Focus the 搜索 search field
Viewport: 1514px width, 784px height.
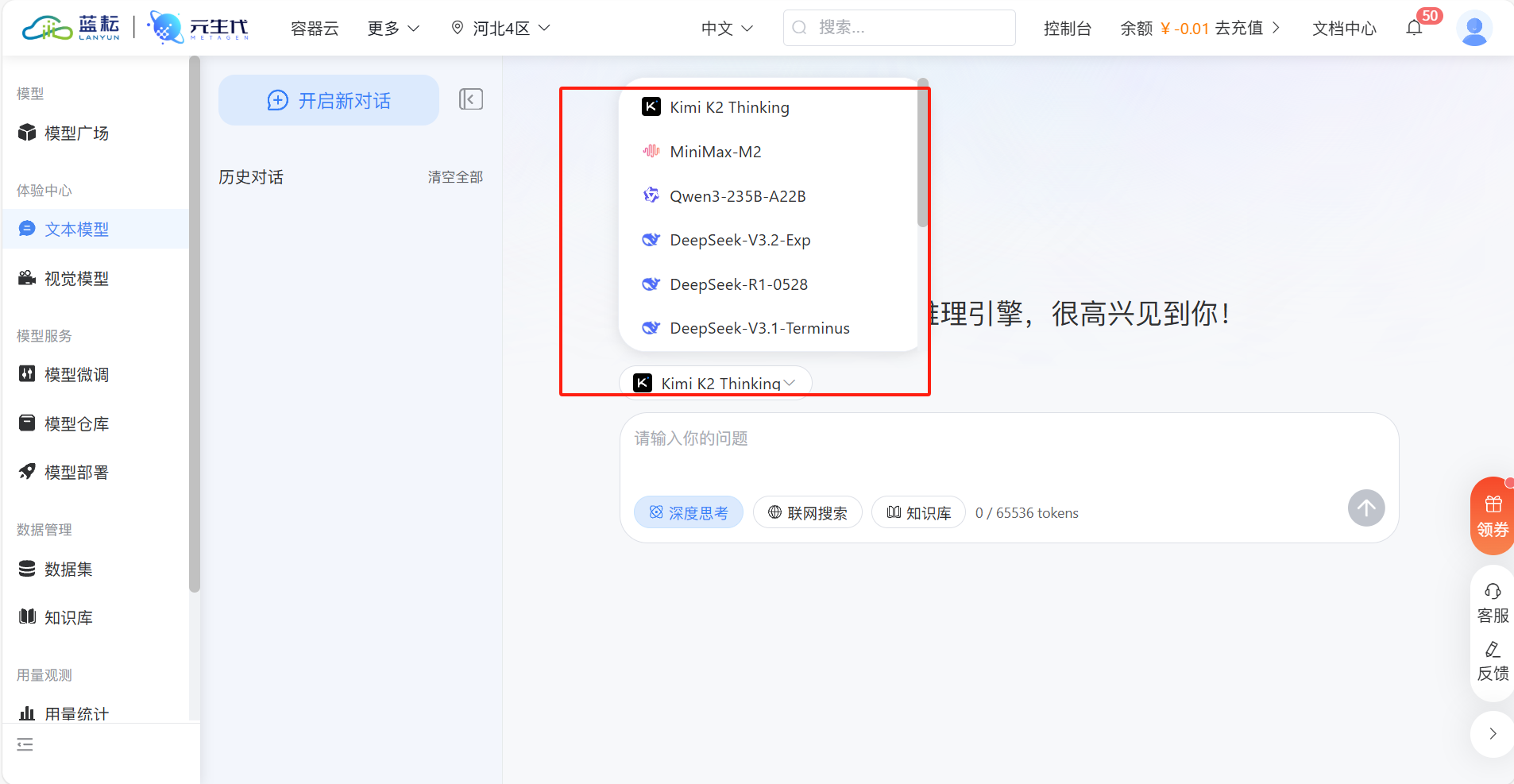click(x=899, y=28)
